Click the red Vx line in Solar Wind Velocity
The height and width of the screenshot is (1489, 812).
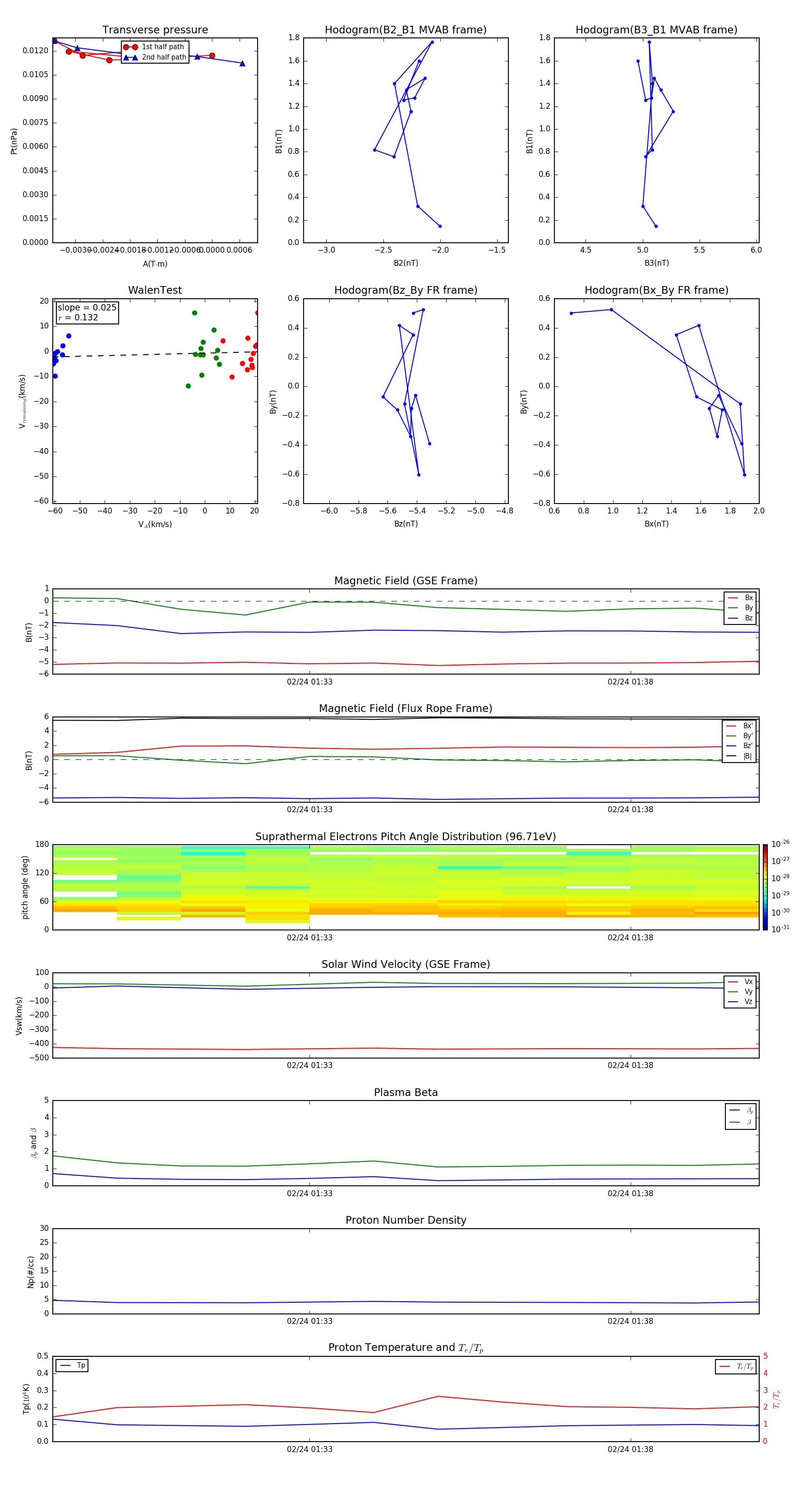coord(406,1049)
